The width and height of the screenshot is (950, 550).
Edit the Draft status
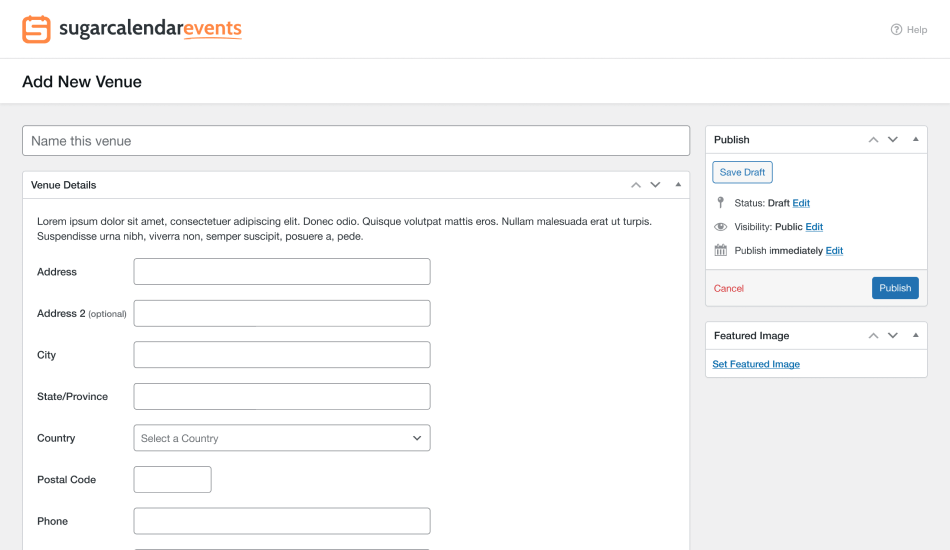tap(801, 203)
